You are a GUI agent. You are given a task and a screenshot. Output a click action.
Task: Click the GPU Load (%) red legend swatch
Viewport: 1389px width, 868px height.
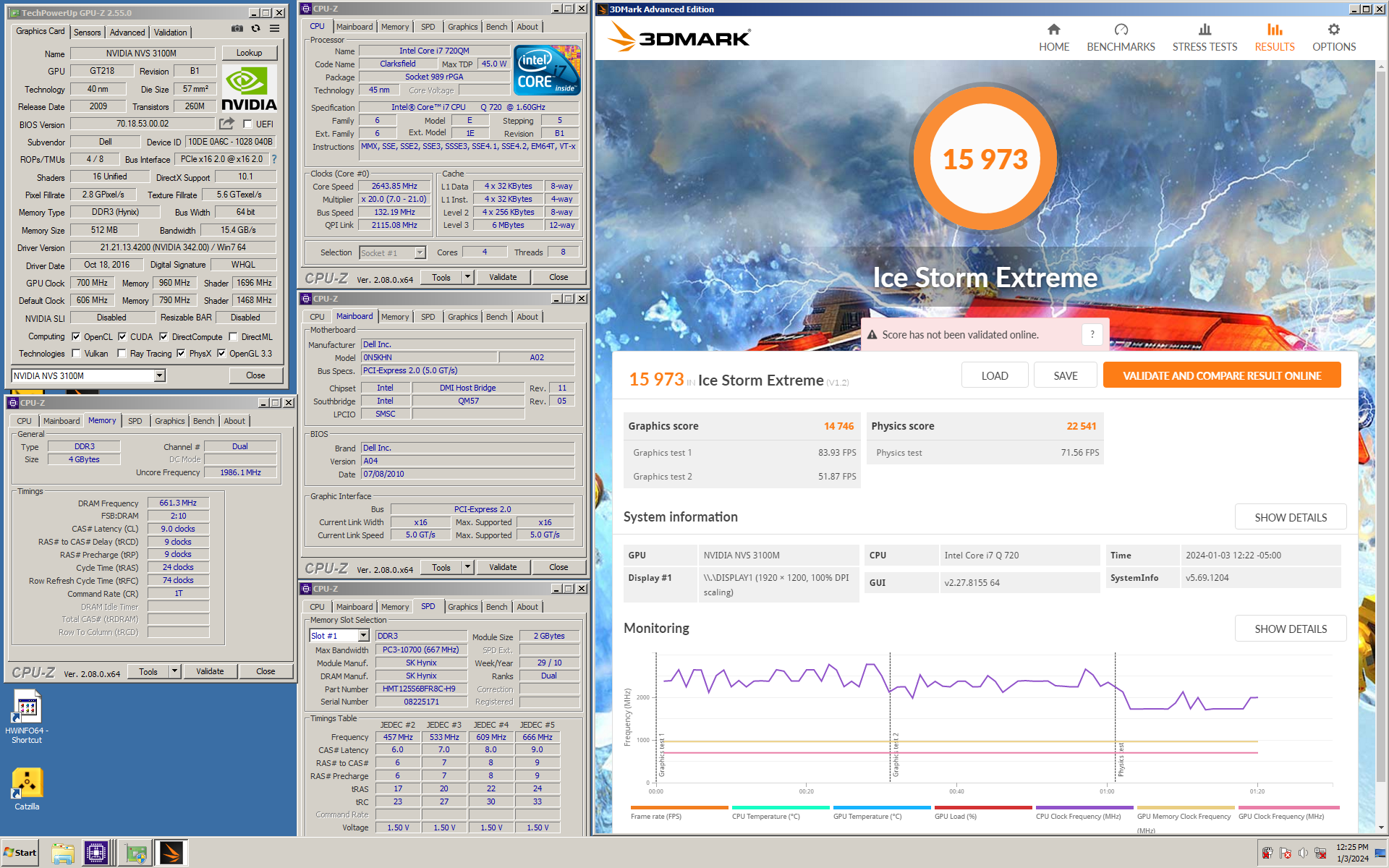[983, 807]
